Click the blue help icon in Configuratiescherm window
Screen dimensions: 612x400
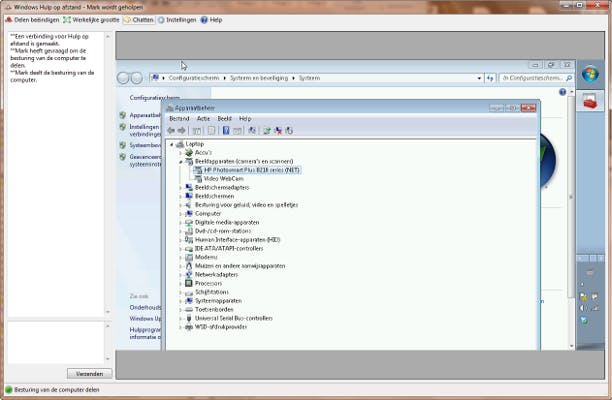(x=562, y=92)
